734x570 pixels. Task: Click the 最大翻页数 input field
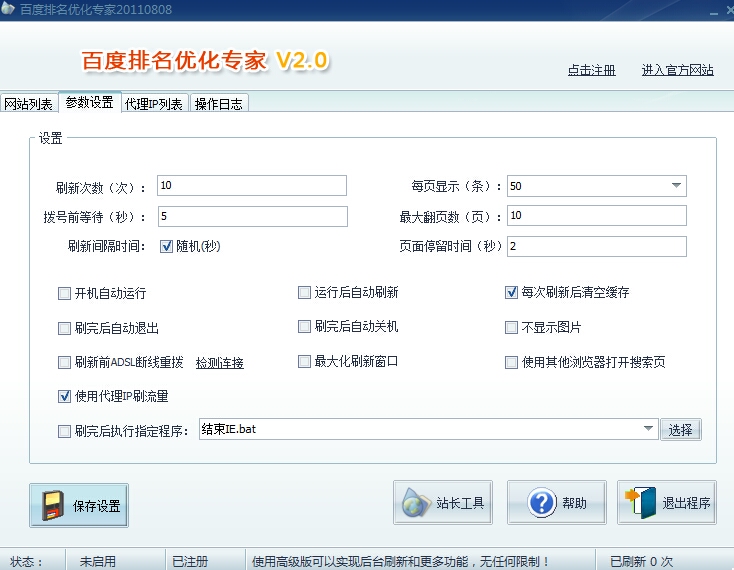tap(597, 215)
